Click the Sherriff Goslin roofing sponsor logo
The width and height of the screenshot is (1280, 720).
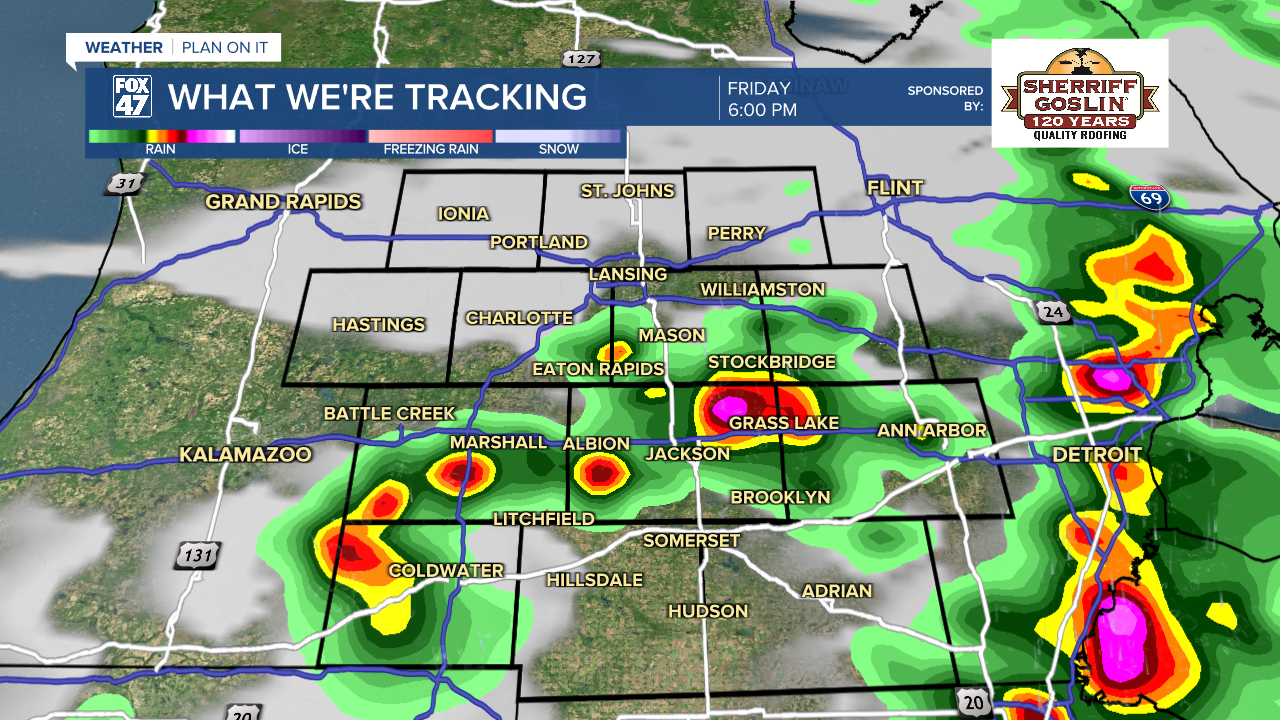(x=1080, y=94)
